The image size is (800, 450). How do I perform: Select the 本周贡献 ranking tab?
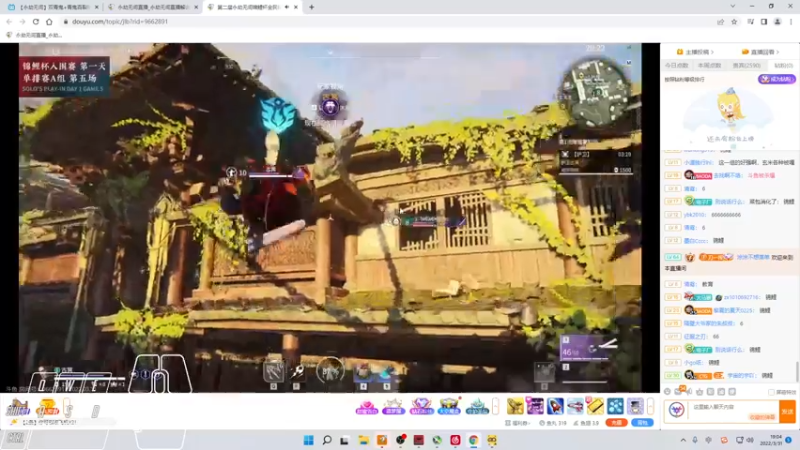tap(709, 65)
